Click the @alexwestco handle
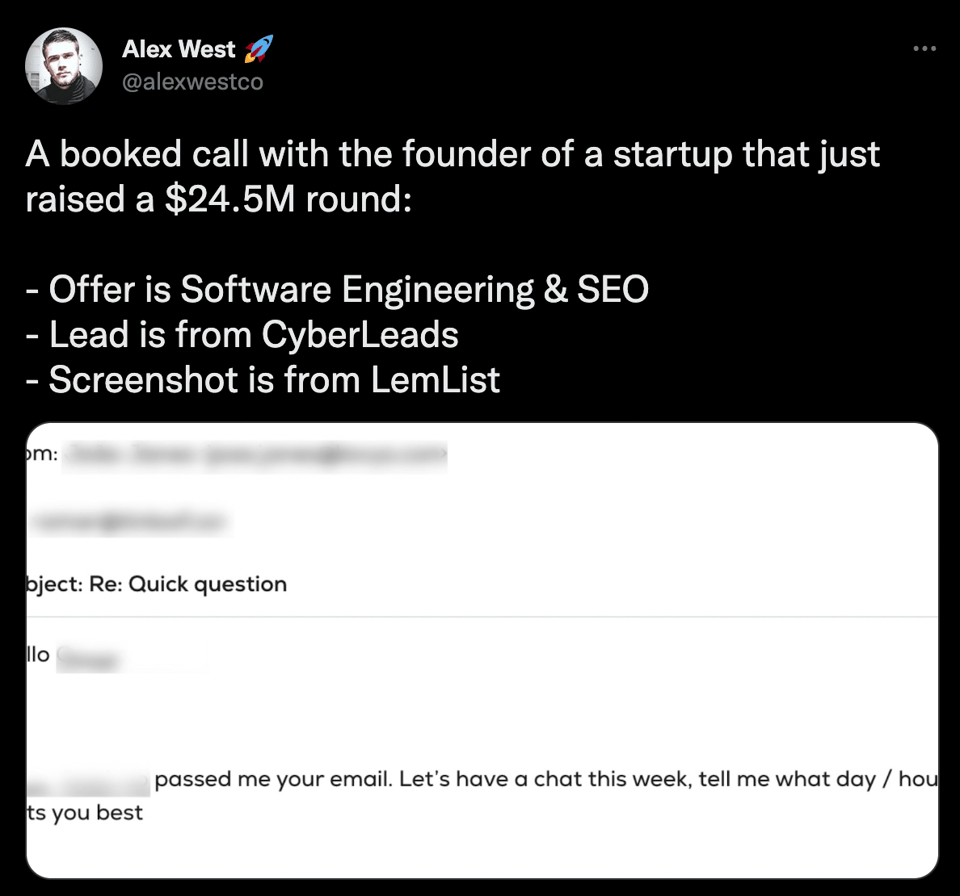960x896 pixels. [x=192, y=82]
